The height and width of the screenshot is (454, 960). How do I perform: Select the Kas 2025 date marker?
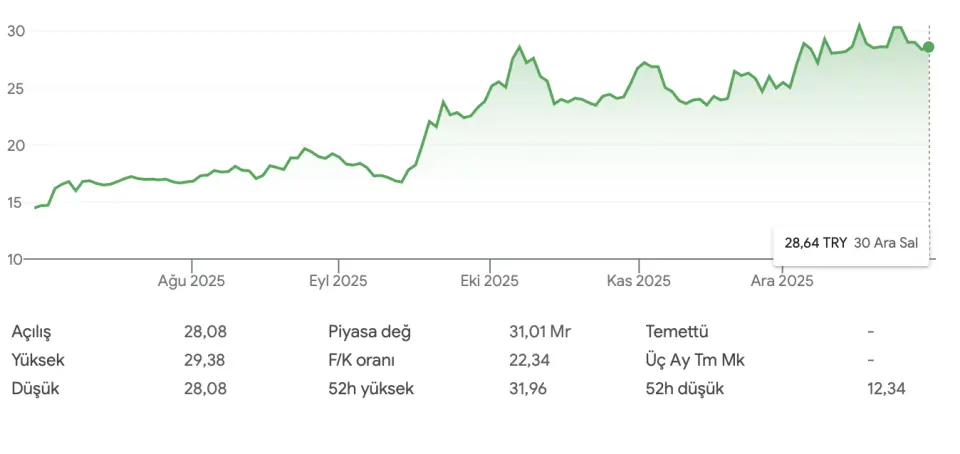pyautogui.click(x=639, y=281)
